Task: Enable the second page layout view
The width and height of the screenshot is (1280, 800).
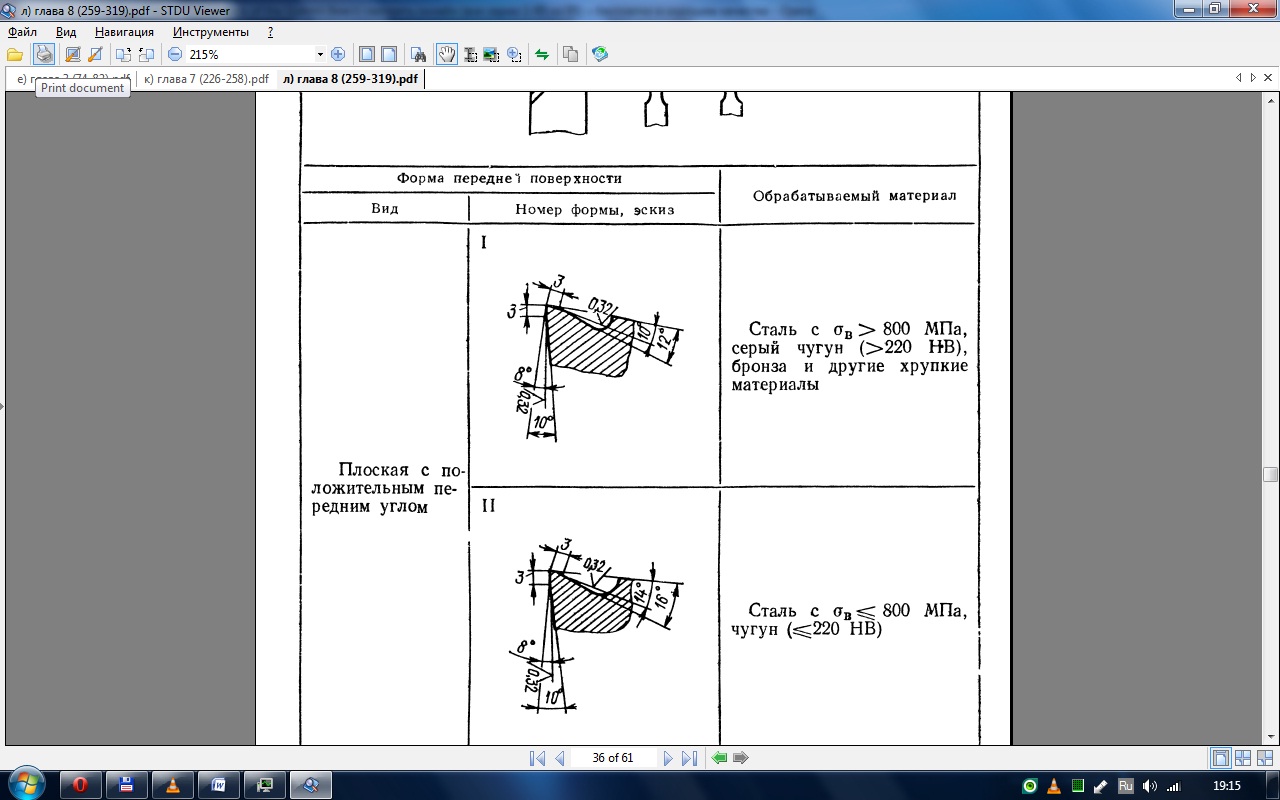Action: pos(1243,758)
